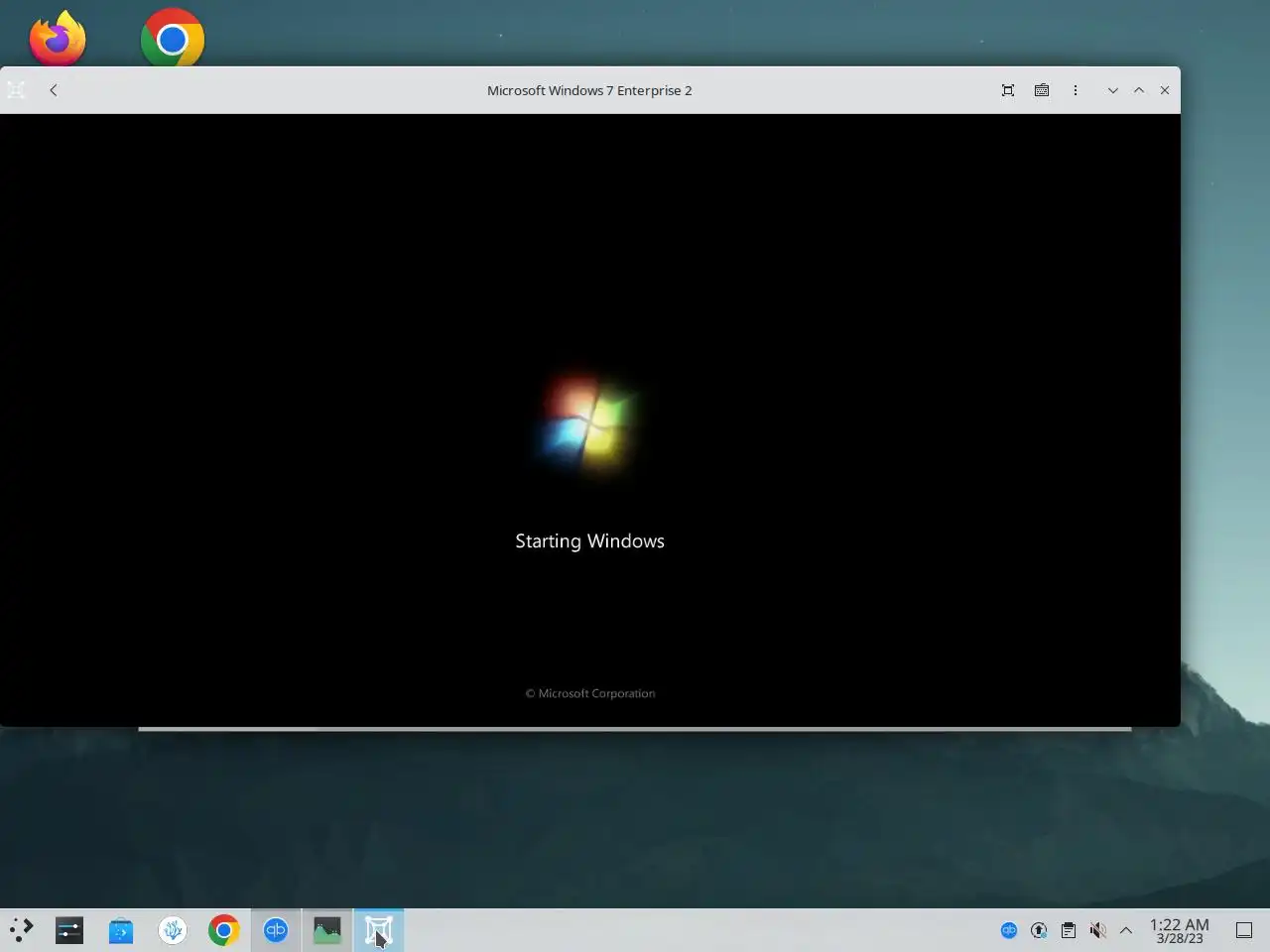Click the "Starting Windows" text
This screenshot has height=952, width=1270.
(x=590, y=541)
